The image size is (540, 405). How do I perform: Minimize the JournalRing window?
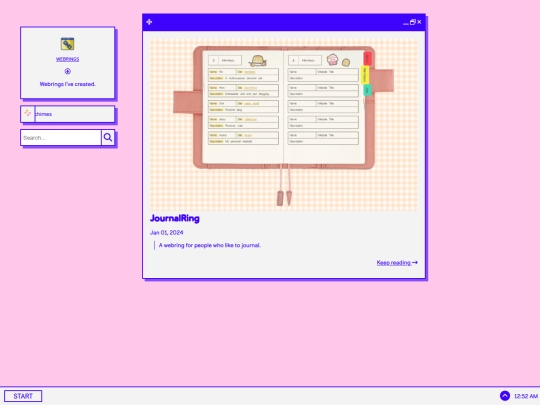tap(406, 23)
